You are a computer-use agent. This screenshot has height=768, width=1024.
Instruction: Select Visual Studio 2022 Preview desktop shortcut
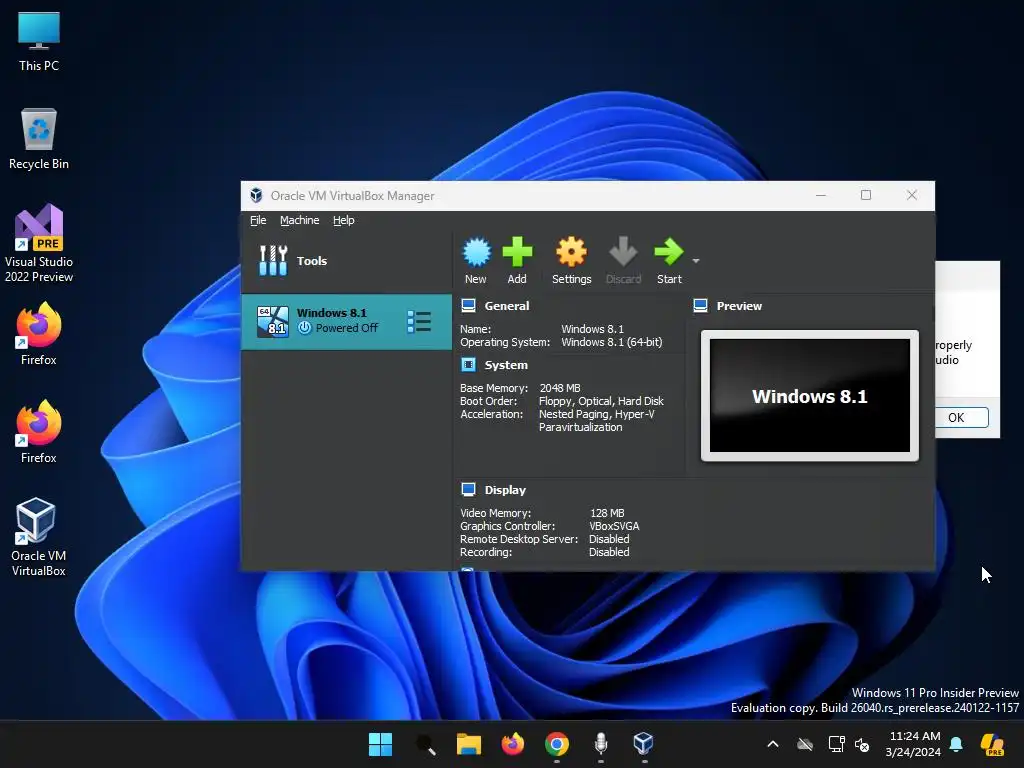[39, 243]
